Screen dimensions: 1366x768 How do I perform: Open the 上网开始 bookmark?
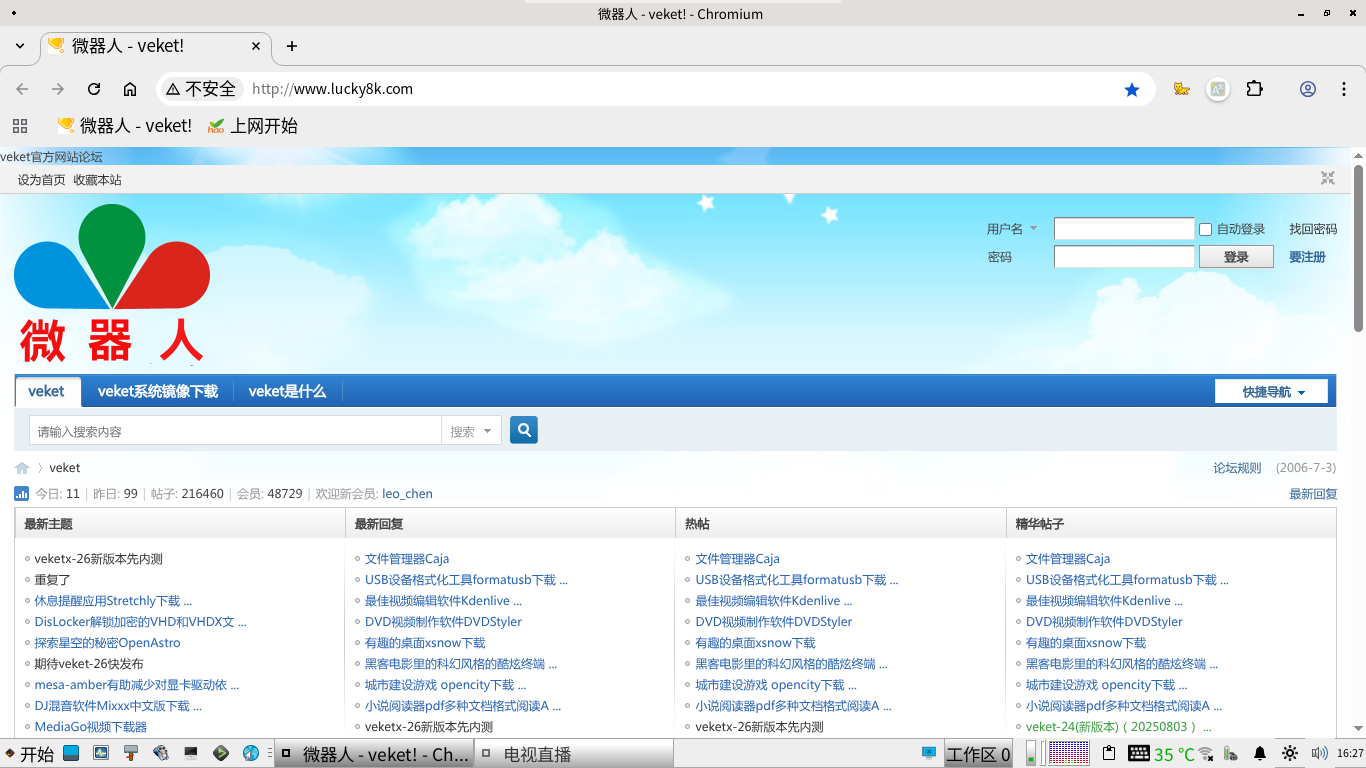(x=252, y=126)
